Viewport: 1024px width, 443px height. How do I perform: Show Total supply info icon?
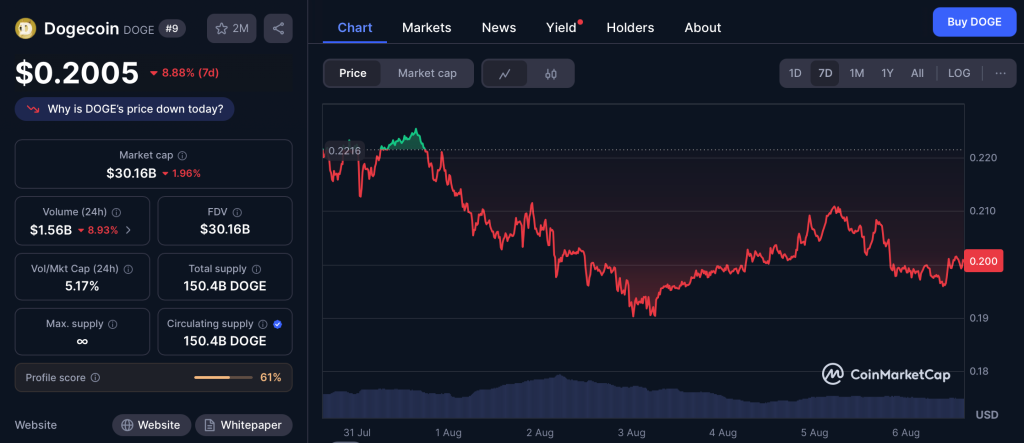click(256, 269)
